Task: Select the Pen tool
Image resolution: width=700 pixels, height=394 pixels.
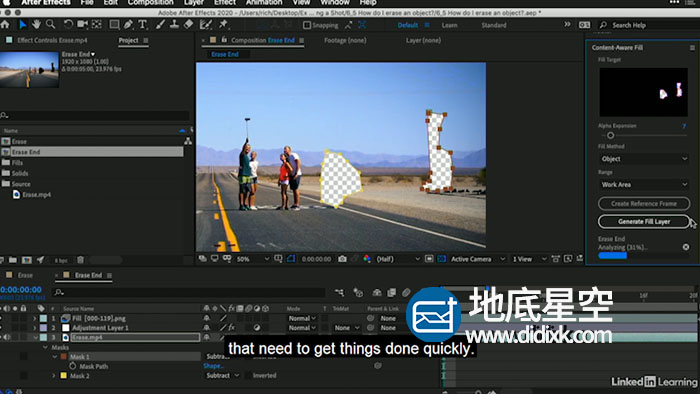Action: 128,25
